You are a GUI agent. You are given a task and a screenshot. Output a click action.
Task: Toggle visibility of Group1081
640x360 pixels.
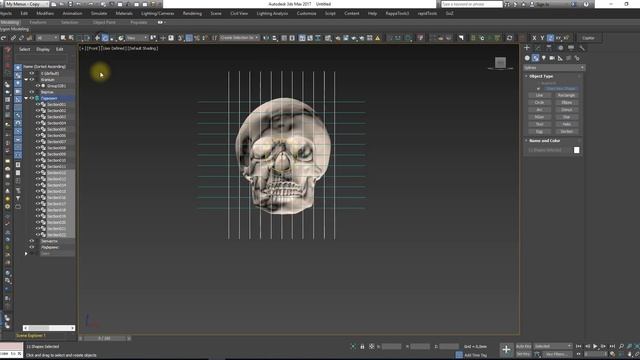(x=38, y=86)
